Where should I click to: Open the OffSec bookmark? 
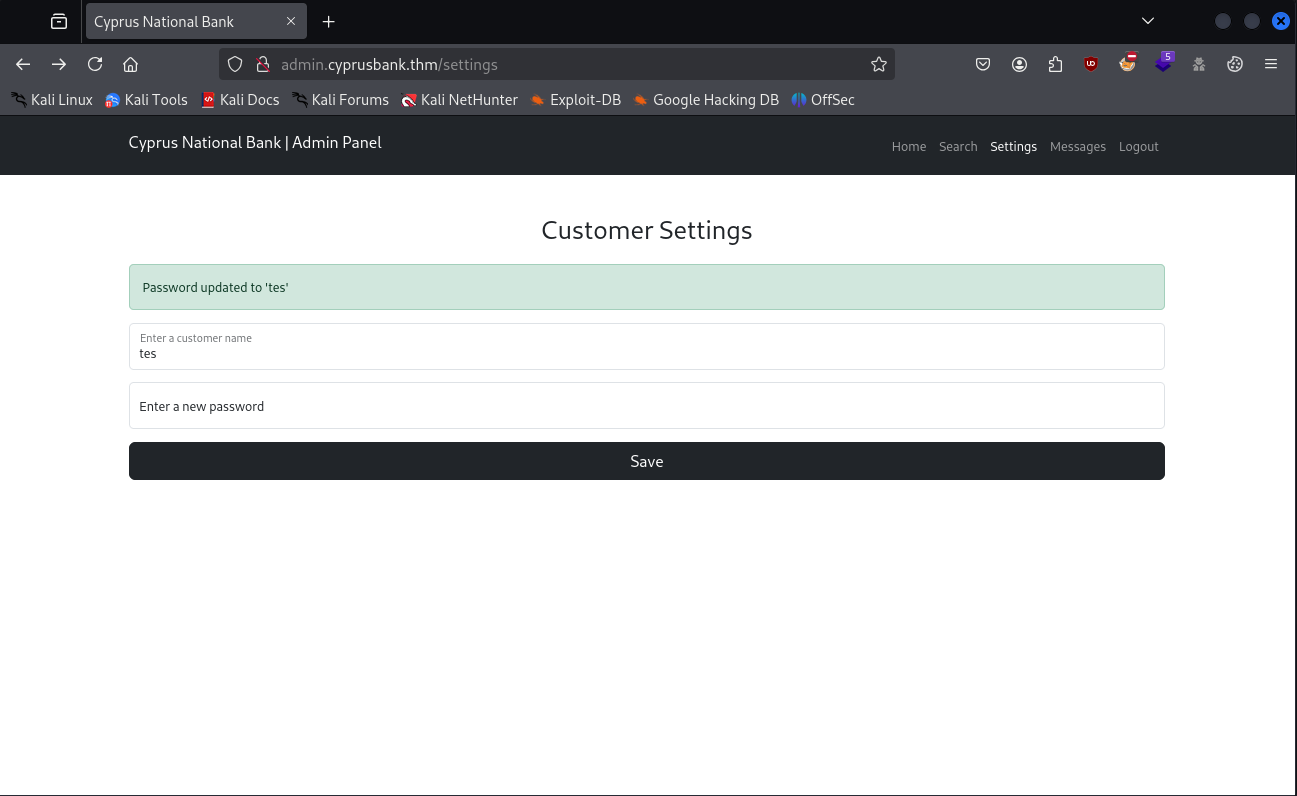(x=823, y=100)
